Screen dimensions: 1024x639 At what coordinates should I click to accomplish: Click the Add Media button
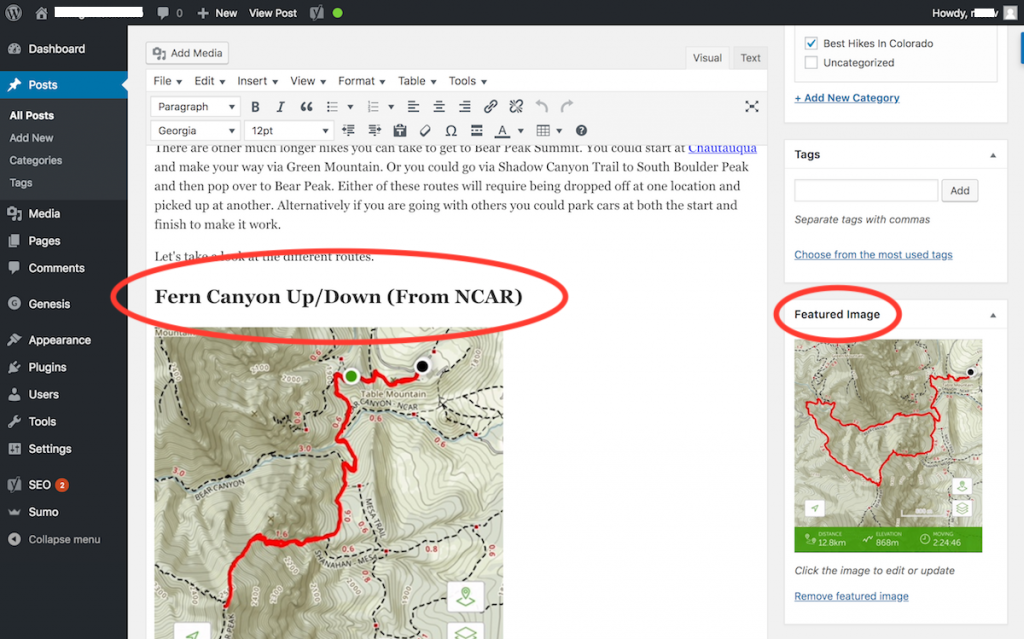[x=187, y=53]
